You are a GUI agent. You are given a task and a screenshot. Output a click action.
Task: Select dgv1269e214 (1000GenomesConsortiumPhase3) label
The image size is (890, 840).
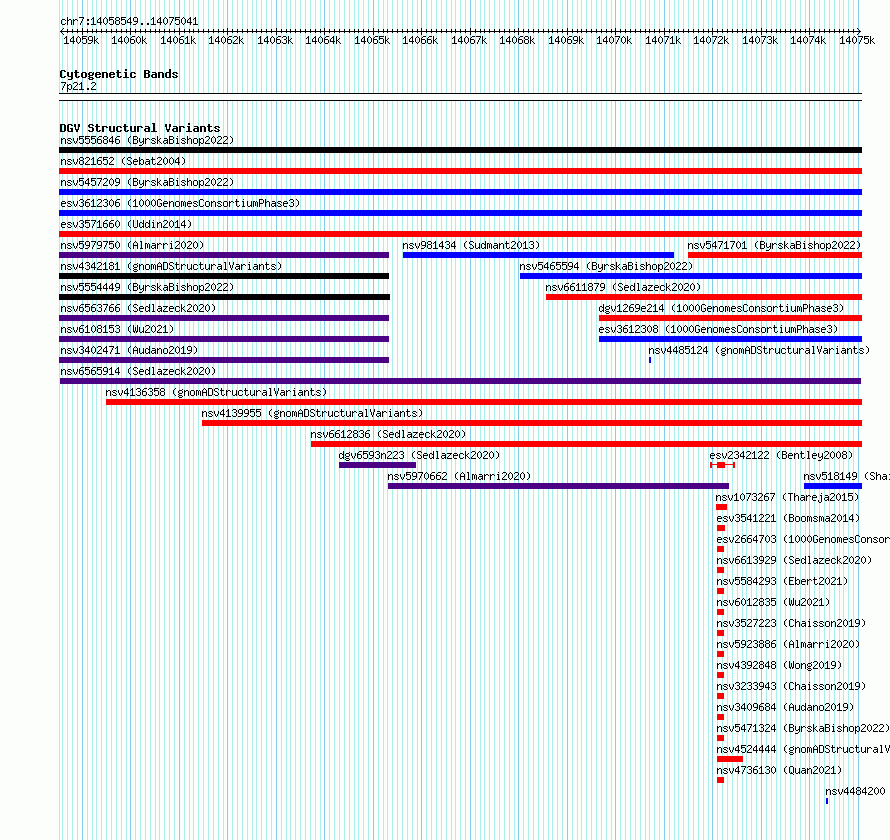pos(721,308)
